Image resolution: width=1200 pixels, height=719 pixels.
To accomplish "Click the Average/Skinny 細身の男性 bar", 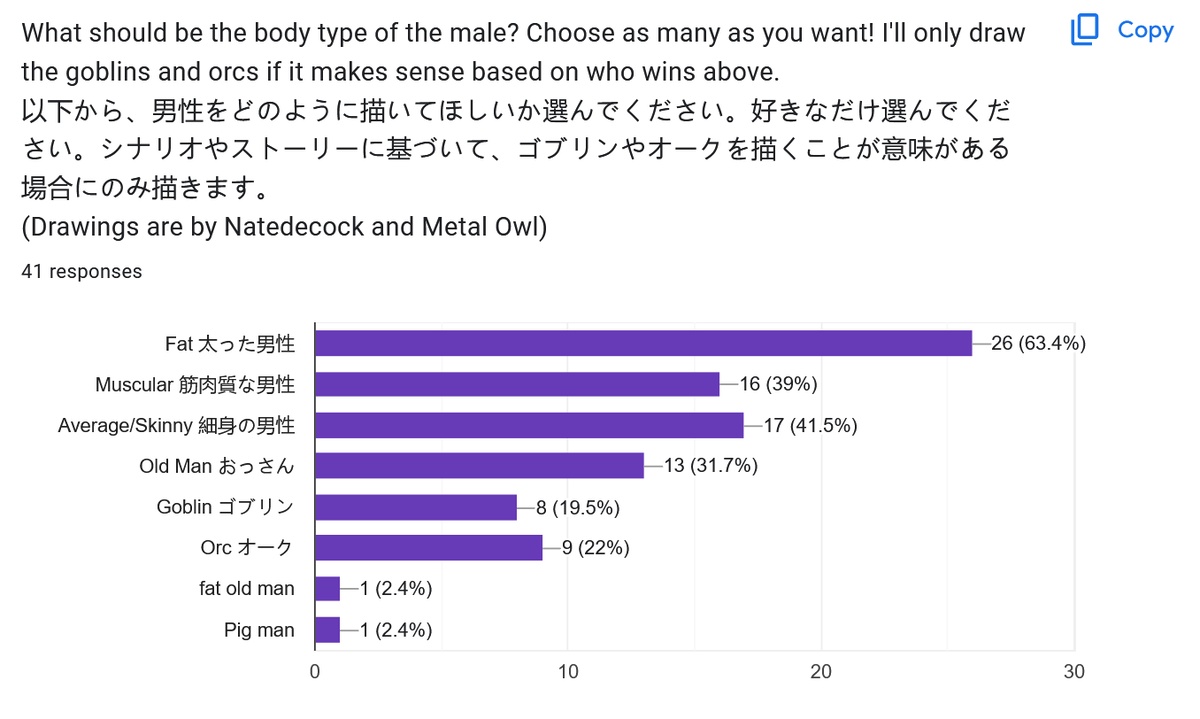I will 529,425.
